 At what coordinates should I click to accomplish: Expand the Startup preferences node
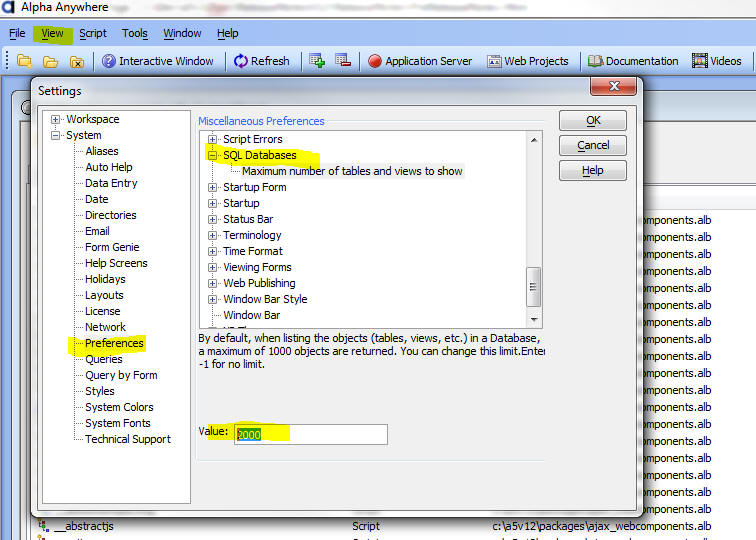[212, 203]
